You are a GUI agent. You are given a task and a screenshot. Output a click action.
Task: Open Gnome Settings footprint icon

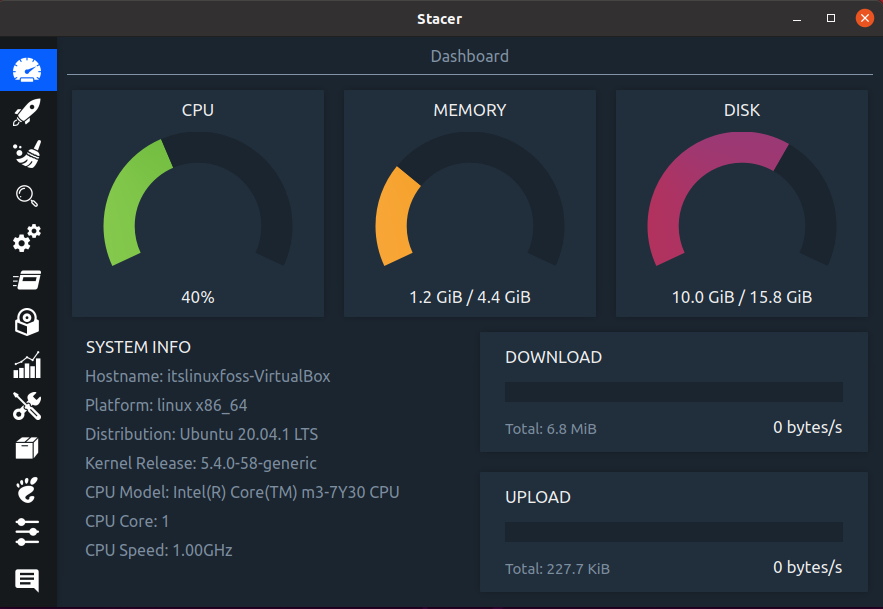click(x=28, y=490)
